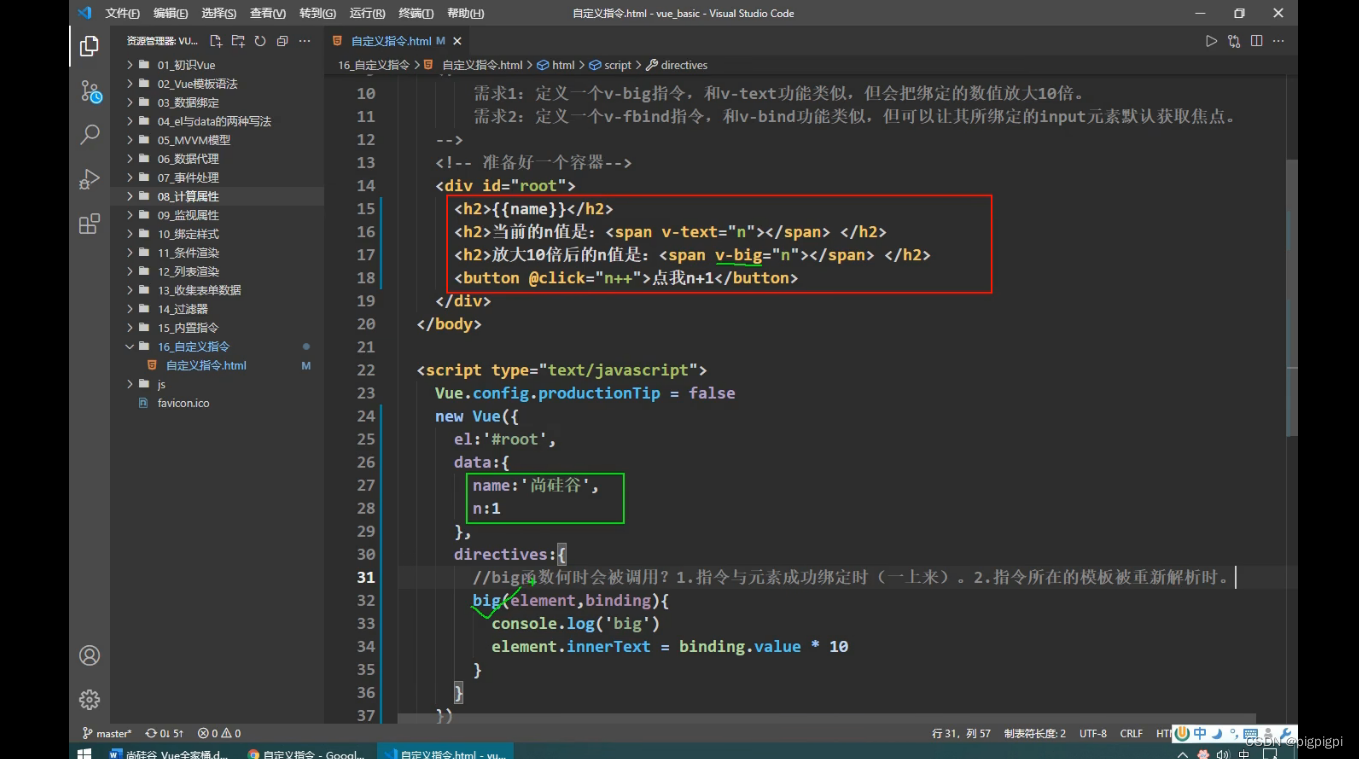1359x759 pixels.
Task: Change the CRLF line ending setting
Action: click(1131, 733)
